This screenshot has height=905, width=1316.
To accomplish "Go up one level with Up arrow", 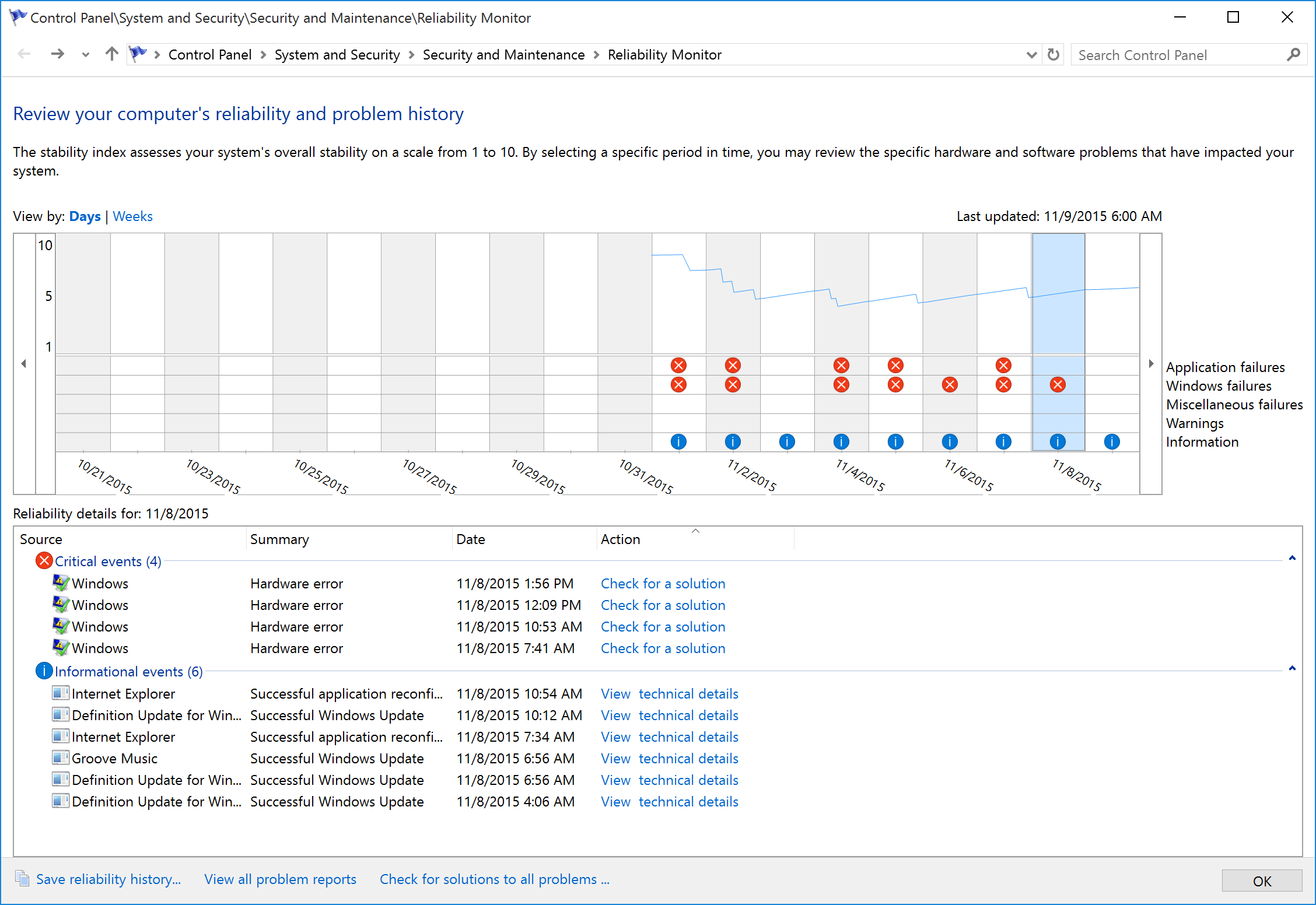I will (x=111, y=54).
